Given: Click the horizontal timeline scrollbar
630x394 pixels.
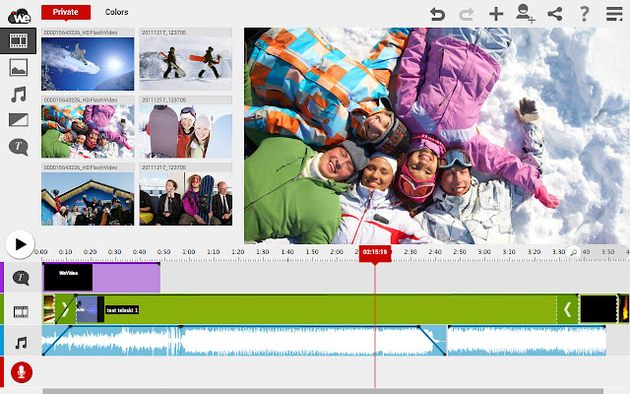Looking at the screenshot, I should tap(323, 391).
